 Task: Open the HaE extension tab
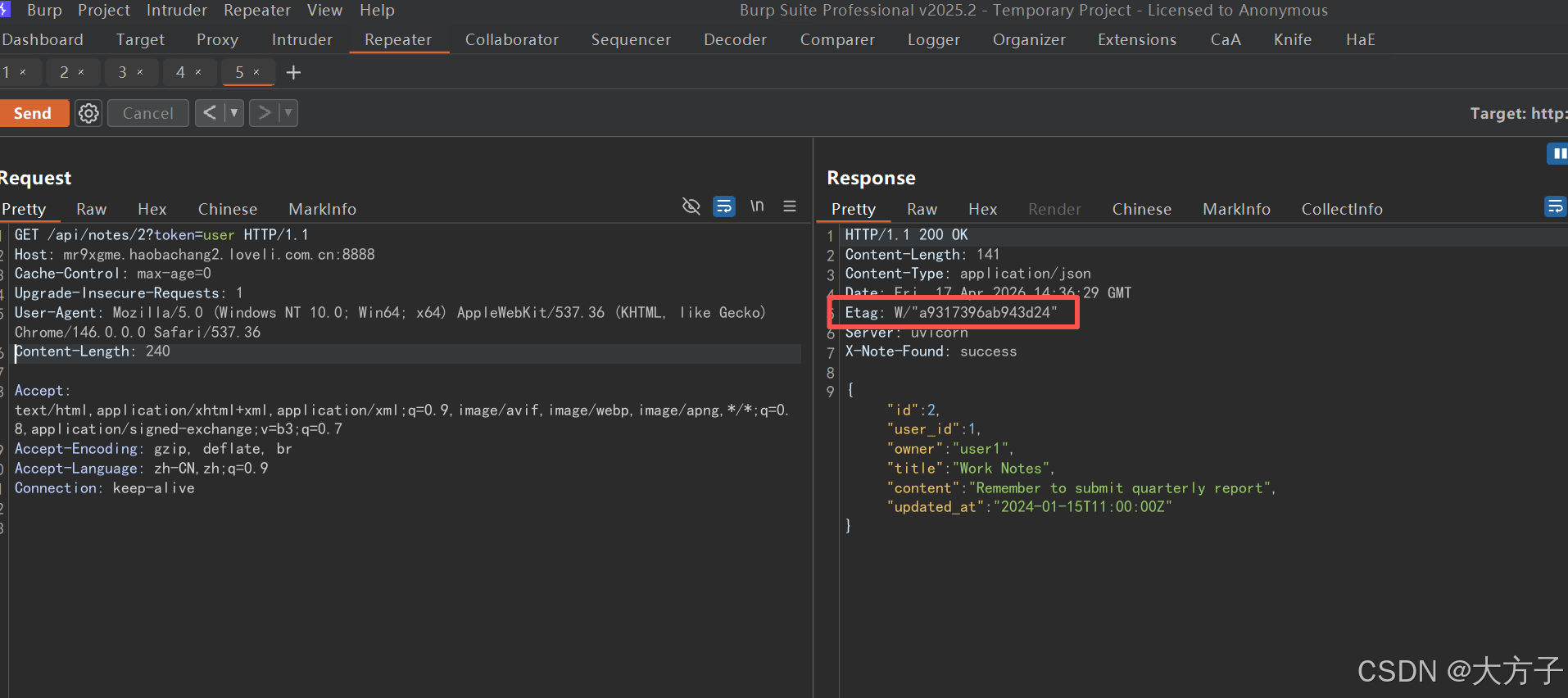click(1360, 39)
